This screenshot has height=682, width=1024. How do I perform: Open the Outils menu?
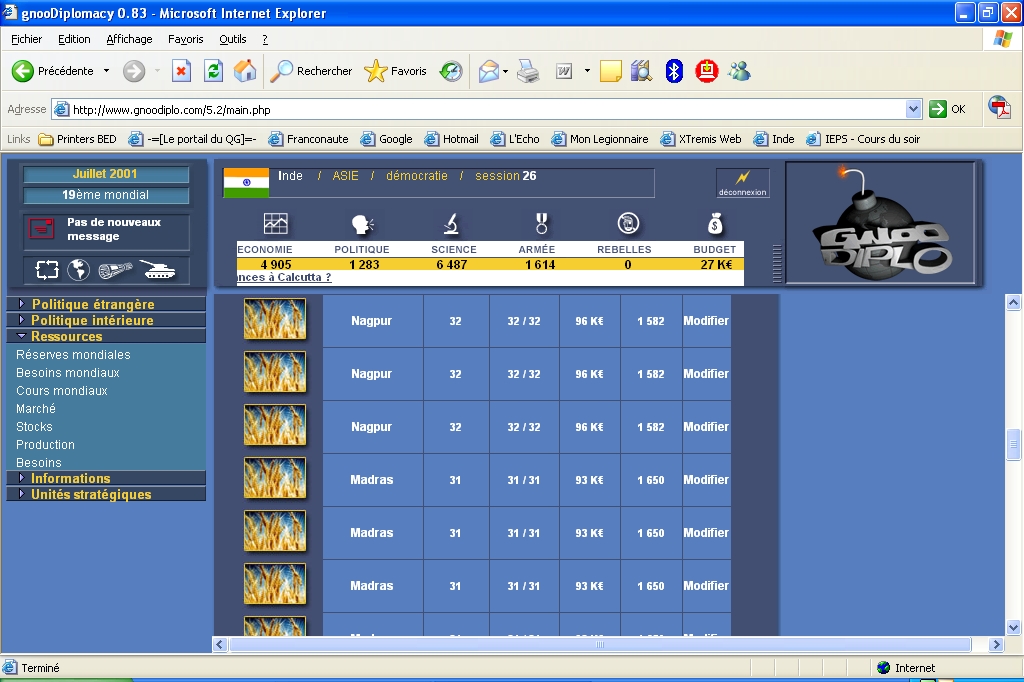pos(232,39)
